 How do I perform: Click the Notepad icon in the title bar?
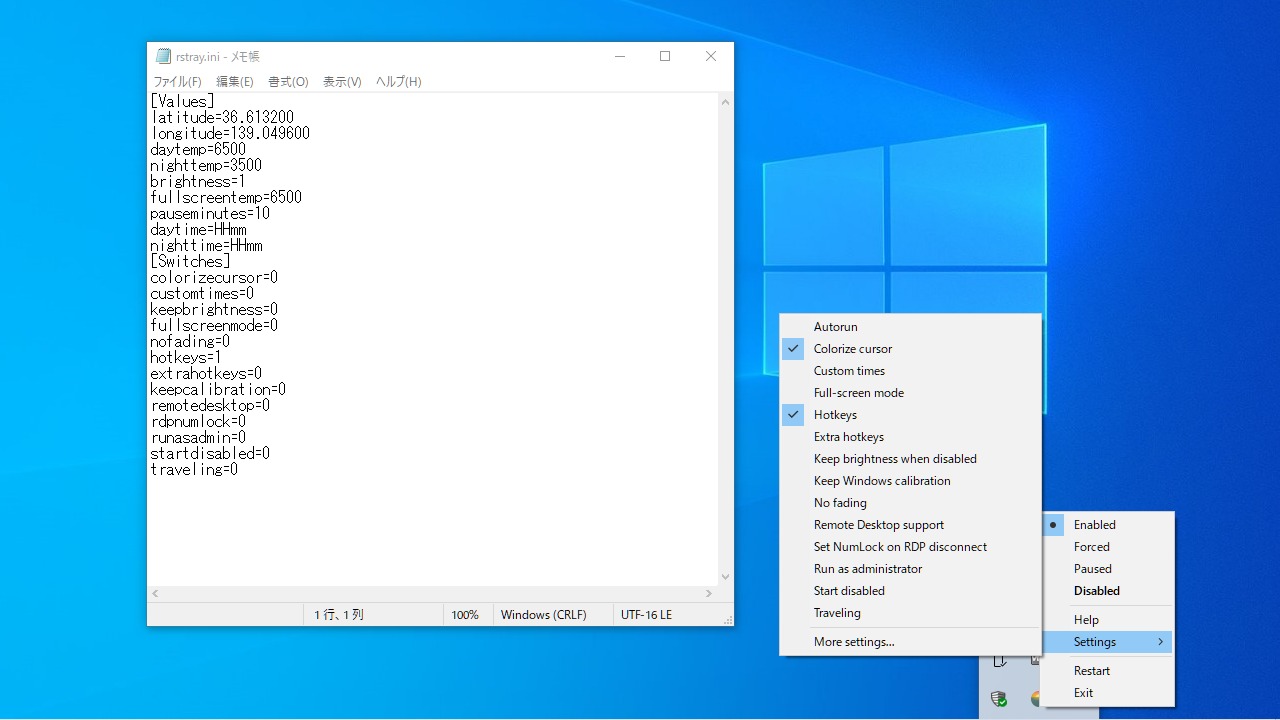(163, 57)
